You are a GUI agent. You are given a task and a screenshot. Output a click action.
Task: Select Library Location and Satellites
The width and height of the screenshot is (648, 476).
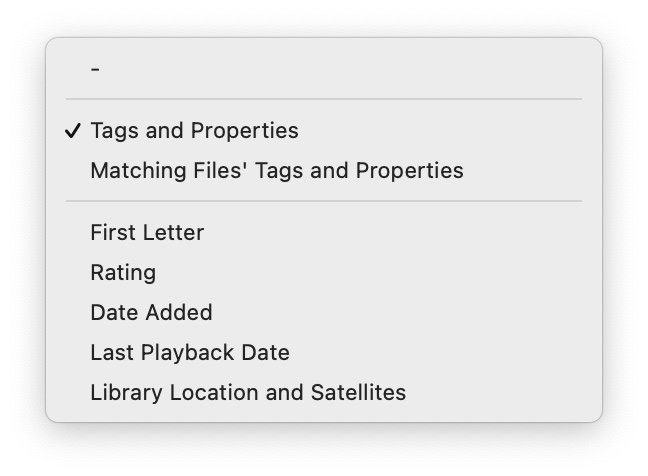[248, 393]
